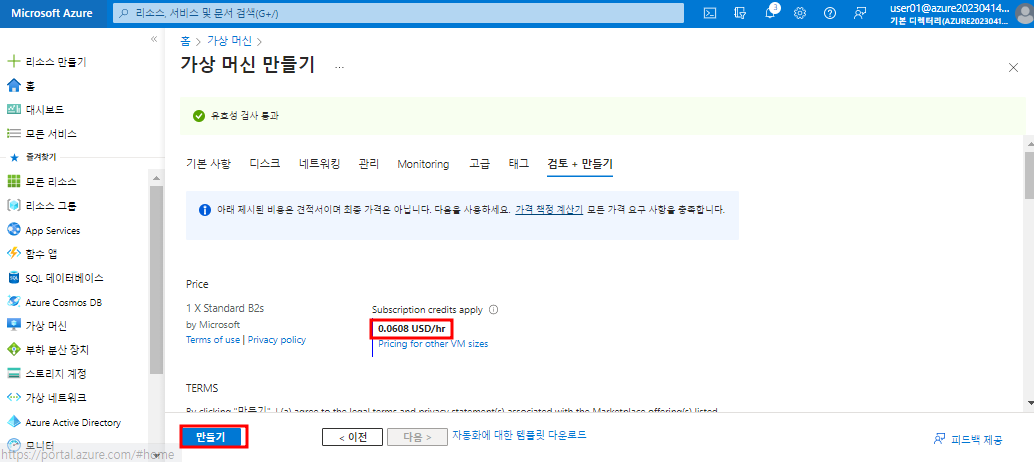Click the 부하 분산 장치 icon
Screen dimensions: 1034x462
13,350
